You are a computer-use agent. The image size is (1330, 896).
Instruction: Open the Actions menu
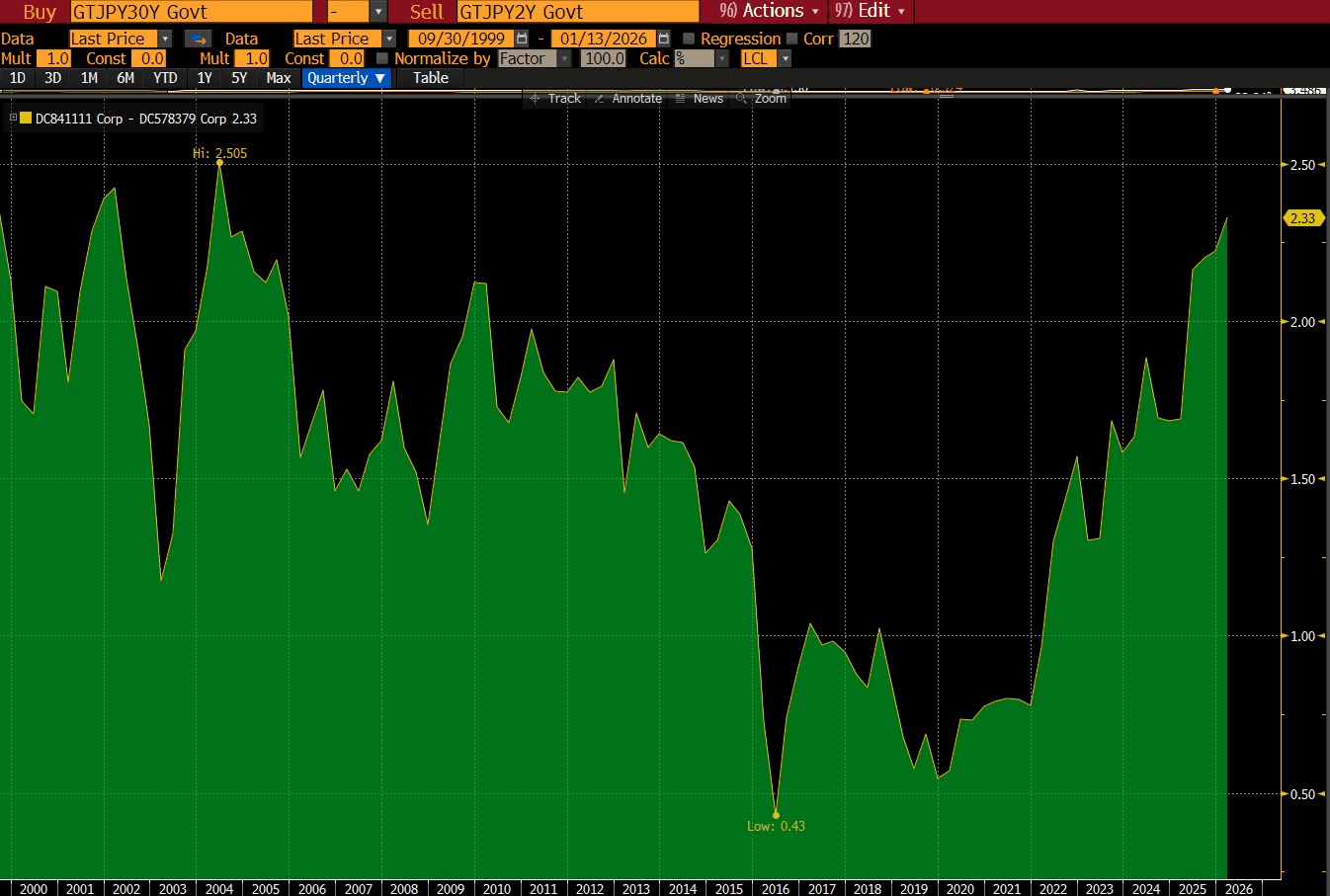coord(771,11)
